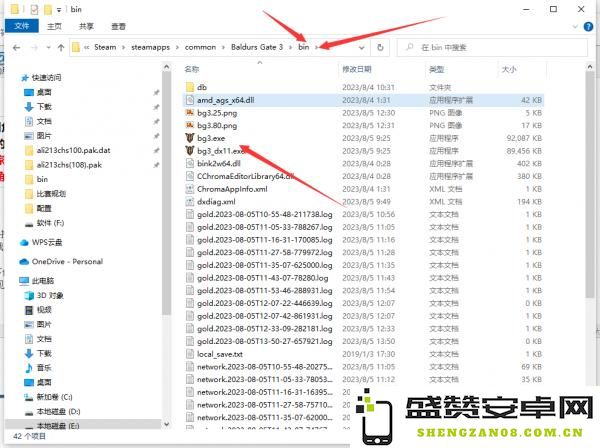600x448 pixels.
Task: Sort by the 类型 column header
Action: [436, 69]
